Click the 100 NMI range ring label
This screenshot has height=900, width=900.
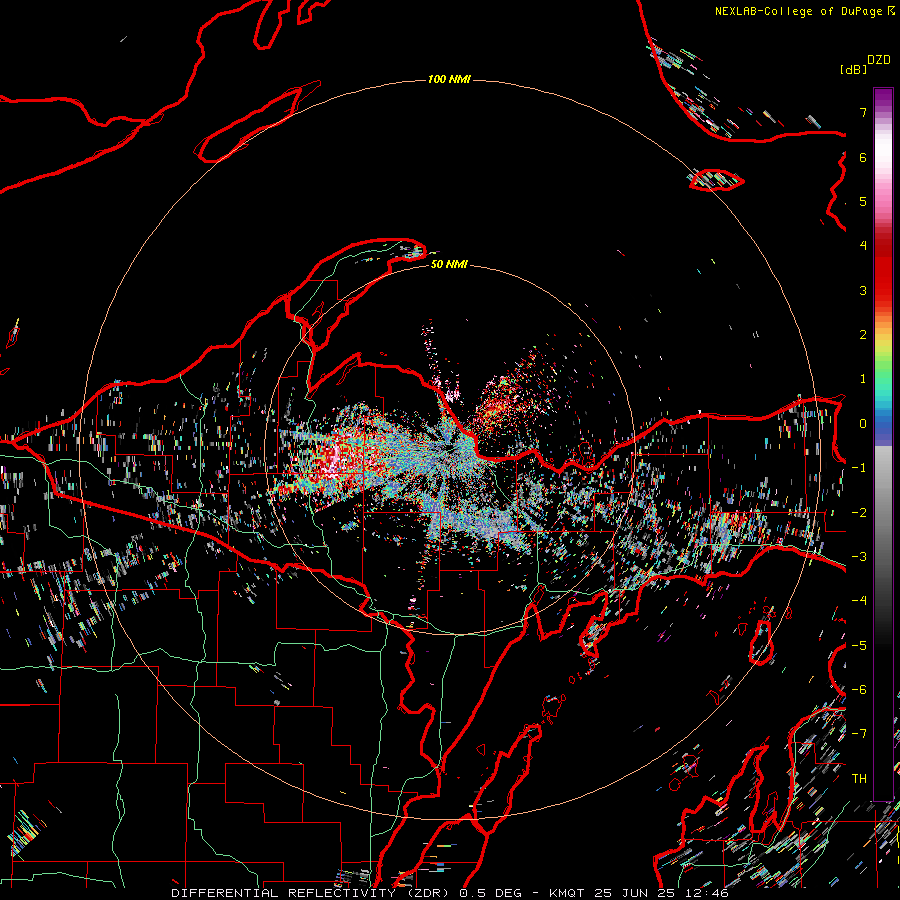click(449, 79)
